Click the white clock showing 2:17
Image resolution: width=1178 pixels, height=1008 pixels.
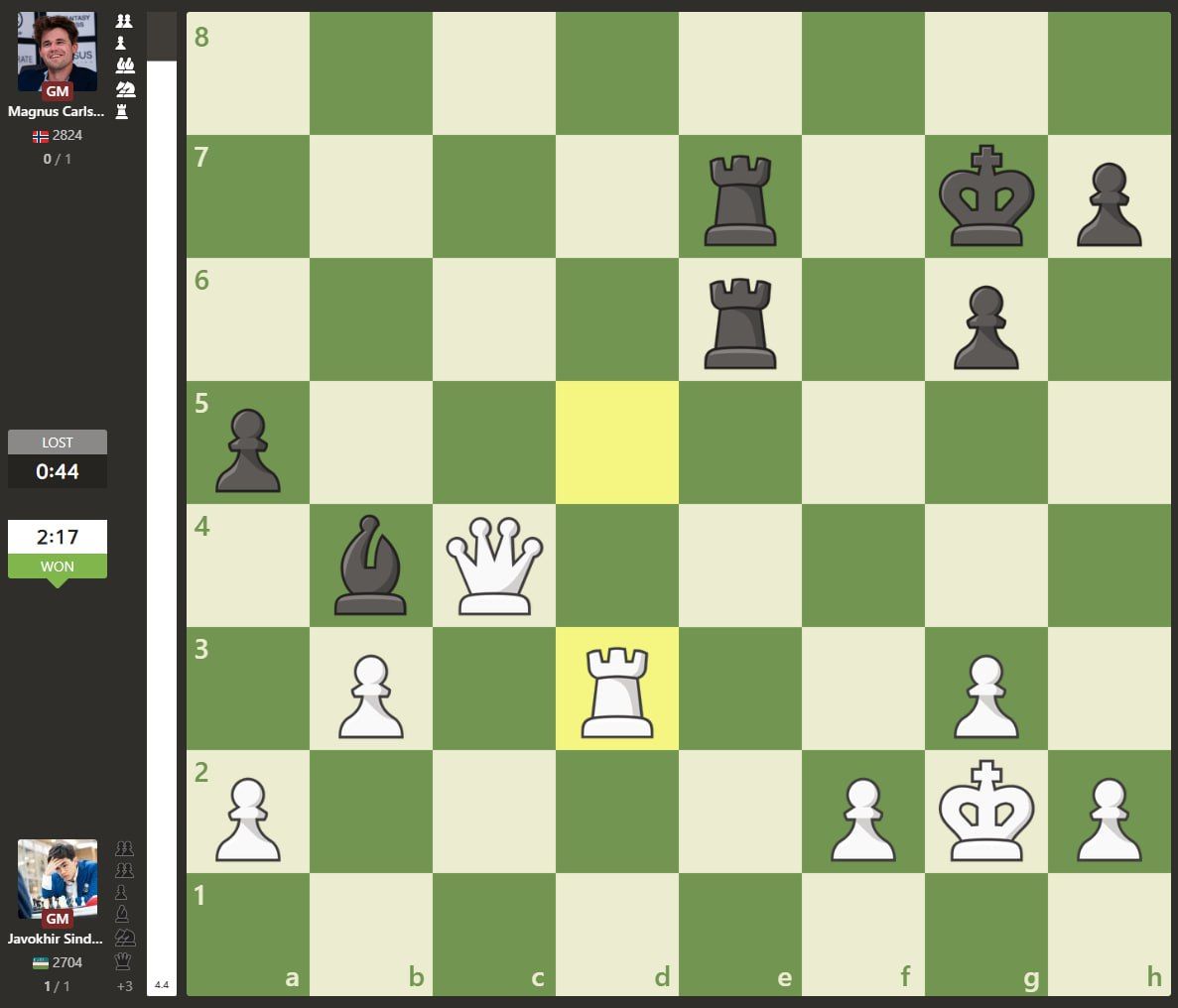(58, 537)
